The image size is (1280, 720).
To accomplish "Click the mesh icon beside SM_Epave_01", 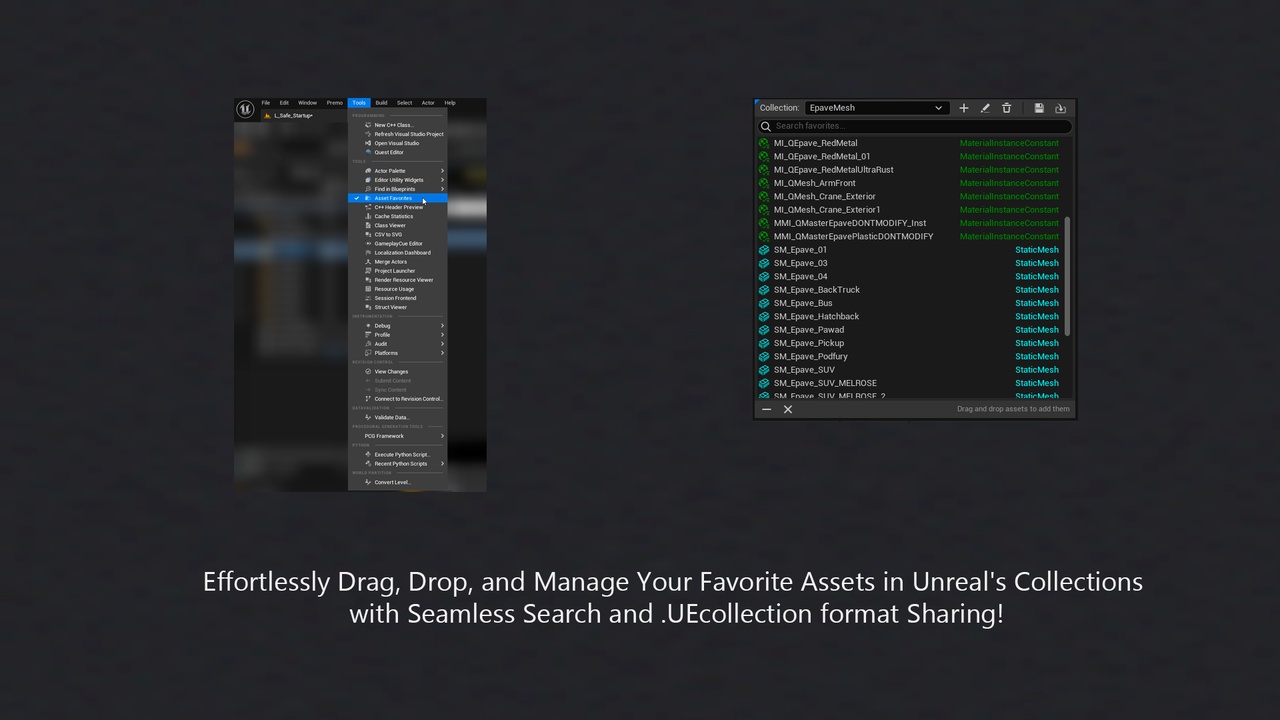I will [x=764, y=250].
